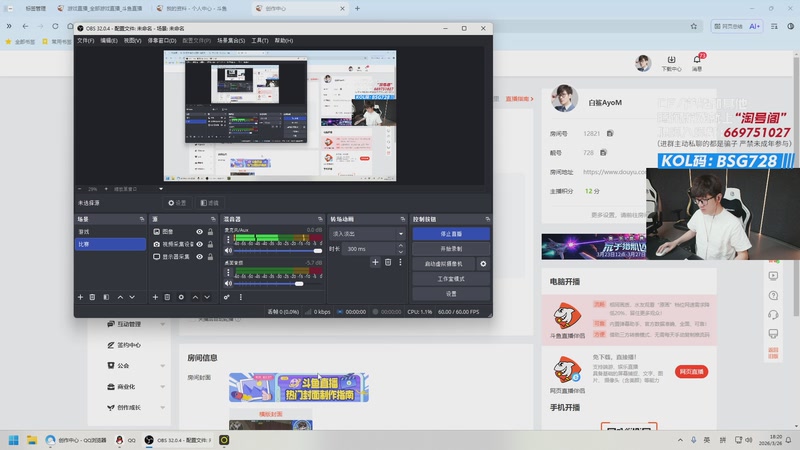This screenshot has width=800, height=450.
Task: Mute the desktop audio speaker icon
Action: [x=229, y=283]
